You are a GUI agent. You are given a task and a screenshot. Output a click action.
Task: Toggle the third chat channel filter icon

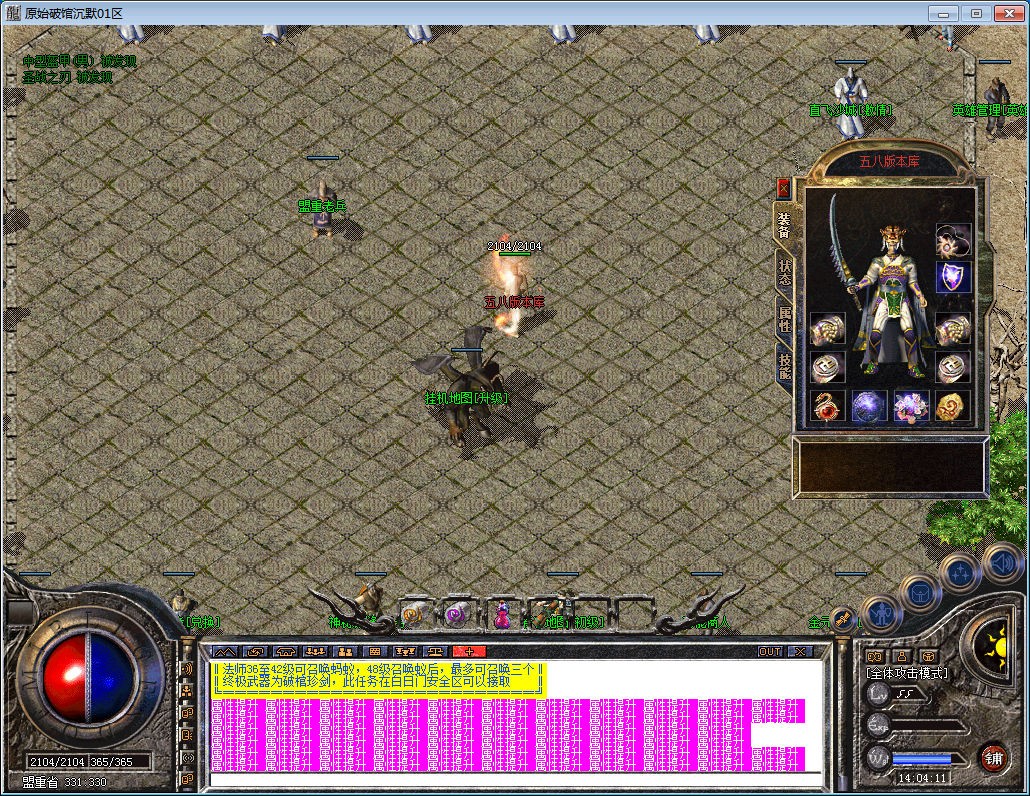tap(187, 713)
